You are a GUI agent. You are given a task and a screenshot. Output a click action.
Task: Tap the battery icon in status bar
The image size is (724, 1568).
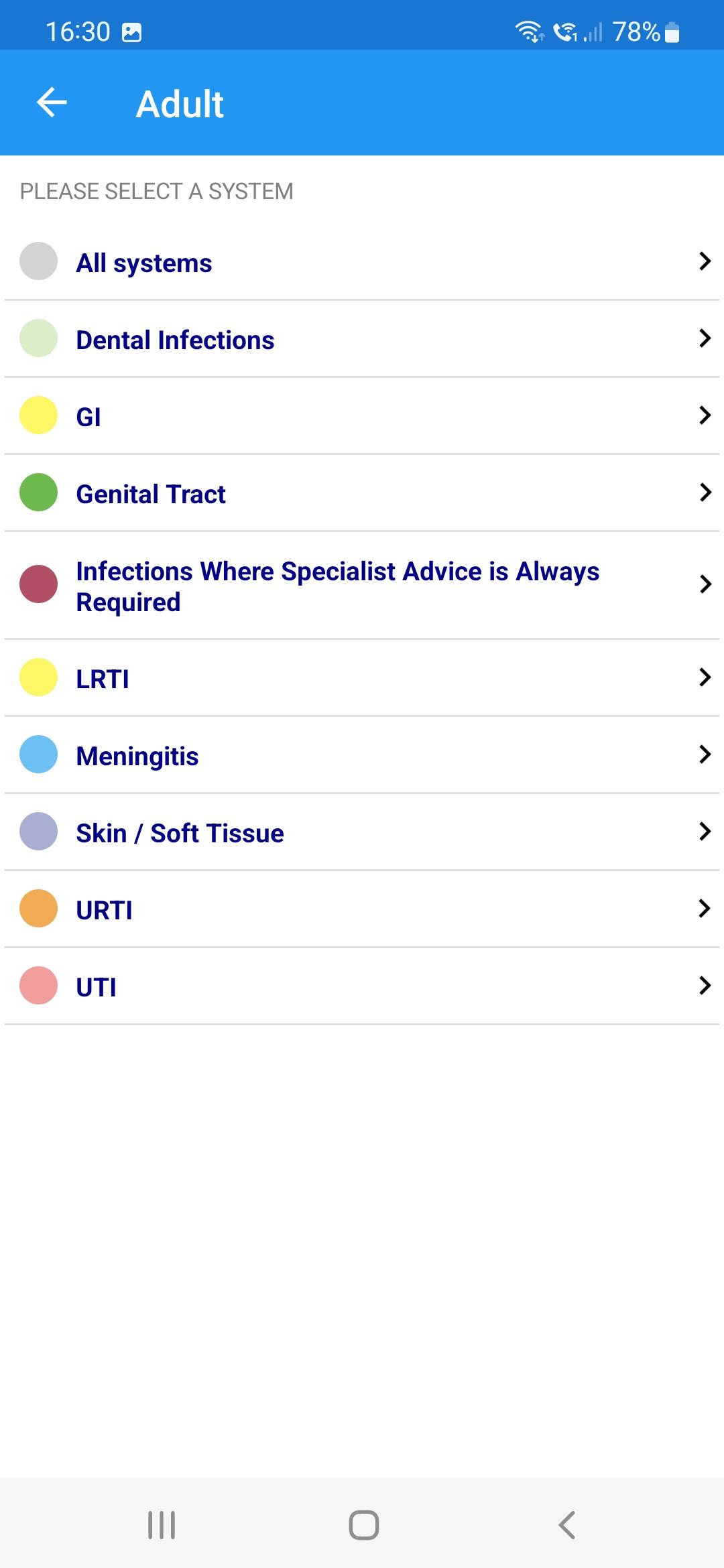672,32
